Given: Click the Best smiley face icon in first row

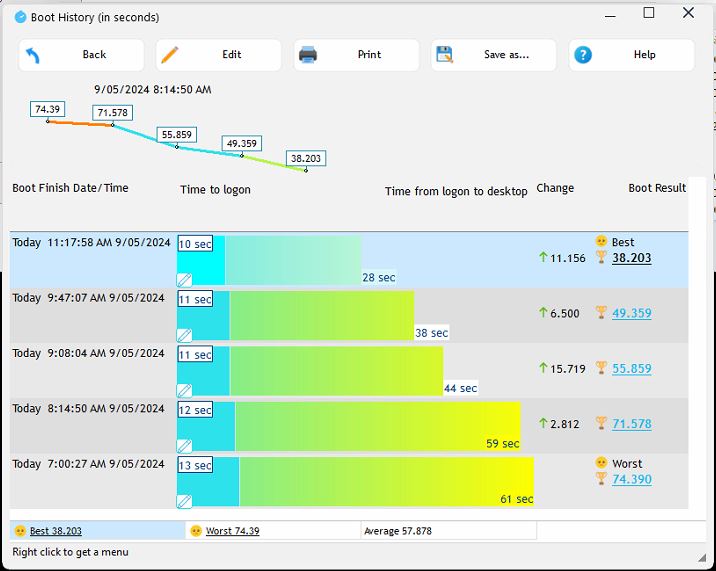Looking at the screenshot, I should point(601,242).
